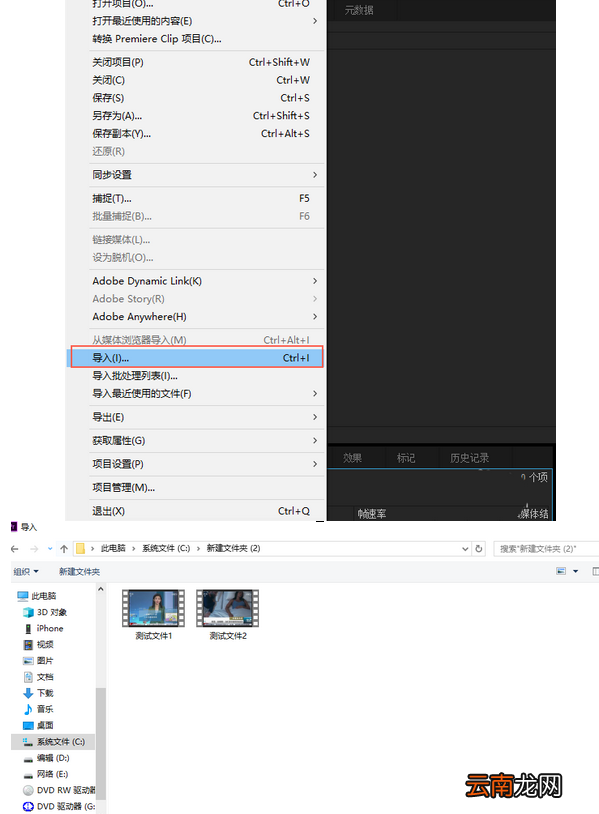Select 打开最近使用的内容(E) menu entry
The width and height of the screenshot is (599, 814).
[x=206, y=21]
